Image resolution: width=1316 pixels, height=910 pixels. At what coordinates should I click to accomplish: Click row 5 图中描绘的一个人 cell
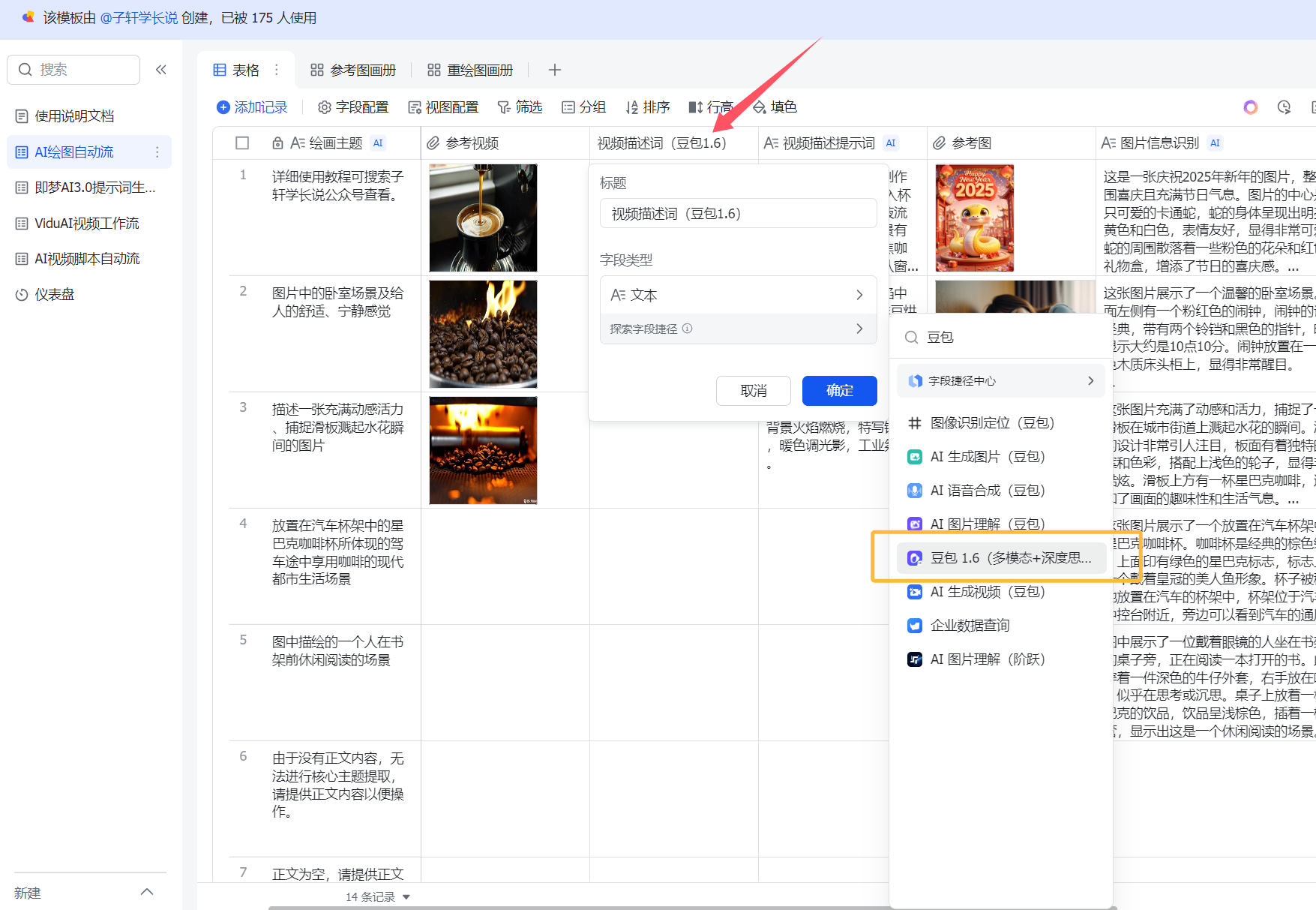click(337, 651)
